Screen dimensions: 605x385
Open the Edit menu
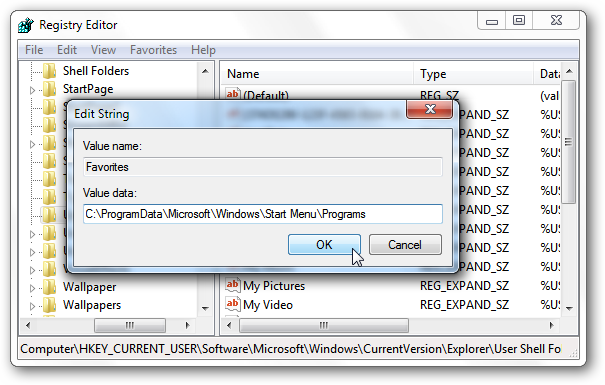(67, 50)
